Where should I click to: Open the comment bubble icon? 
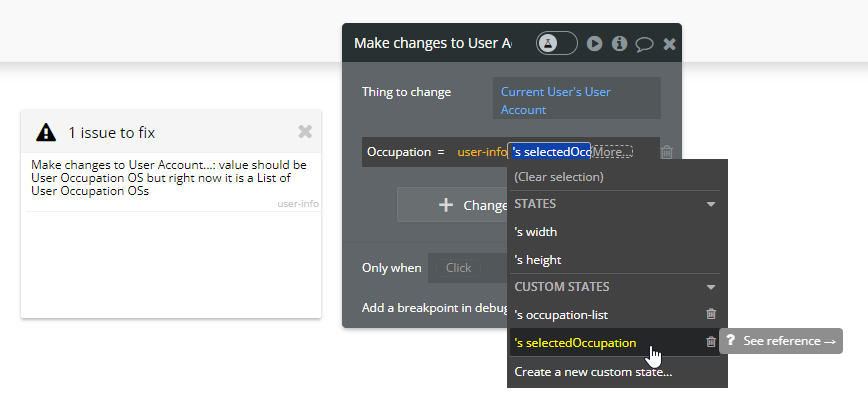coord(644,44)
